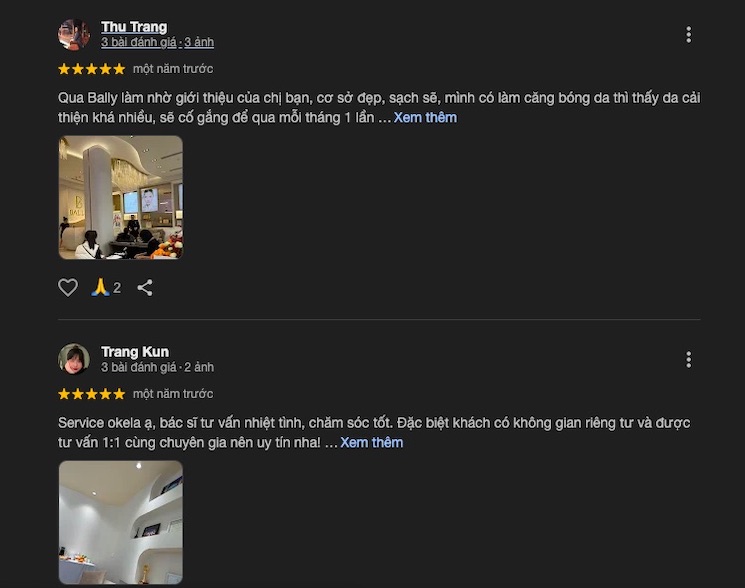The height and width of the screenshot is (588, 745).
Task: Expand Thu Trang's review with Xem thêm
Action: (425, 117)
